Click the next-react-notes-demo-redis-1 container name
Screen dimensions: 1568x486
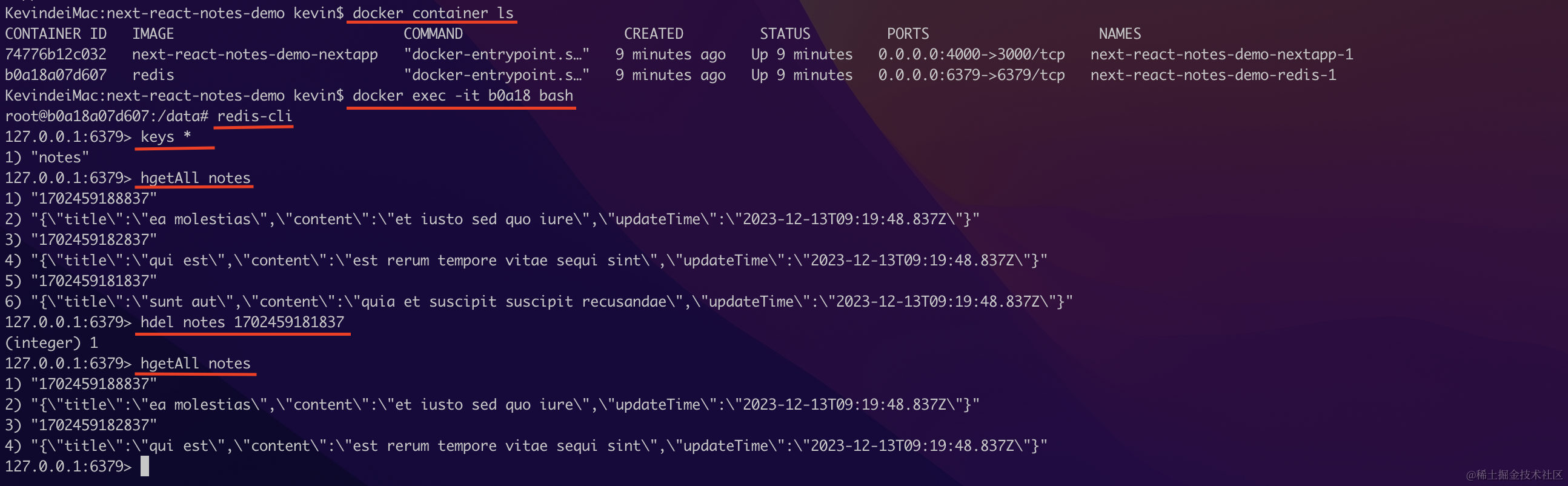tap(1212, 75)
